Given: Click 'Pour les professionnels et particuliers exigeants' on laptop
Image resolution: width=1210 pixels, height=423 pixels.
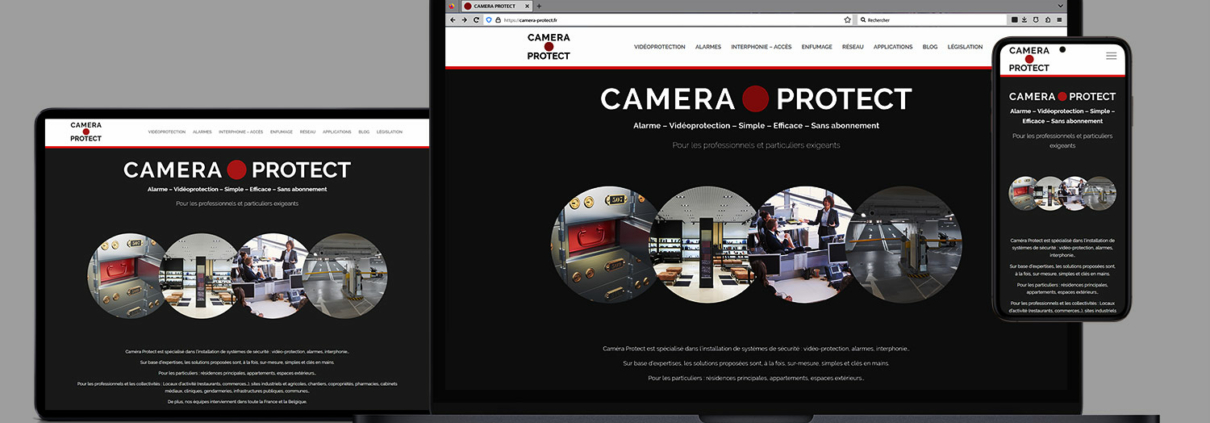Looking at the screenshot, I should (x=756, y=145).
